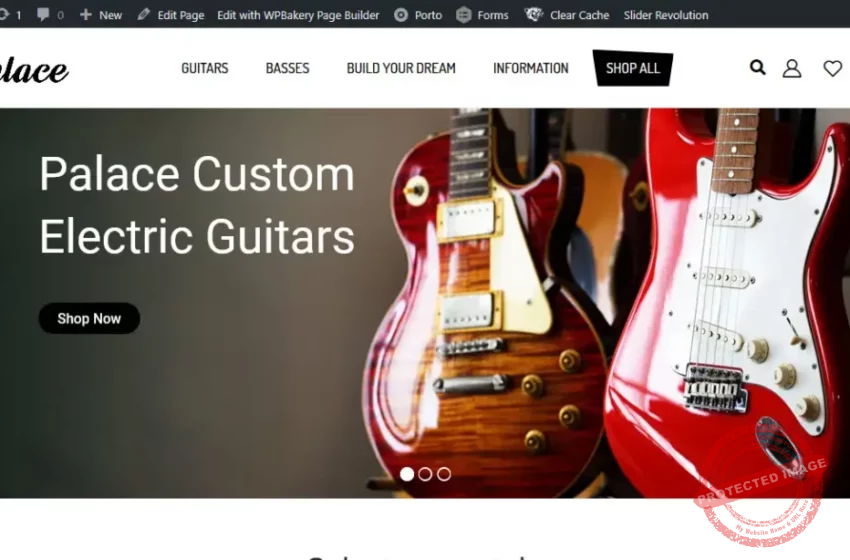
Task: Open the user account icon
Action: pyautogui.click(x=791, y=68)
